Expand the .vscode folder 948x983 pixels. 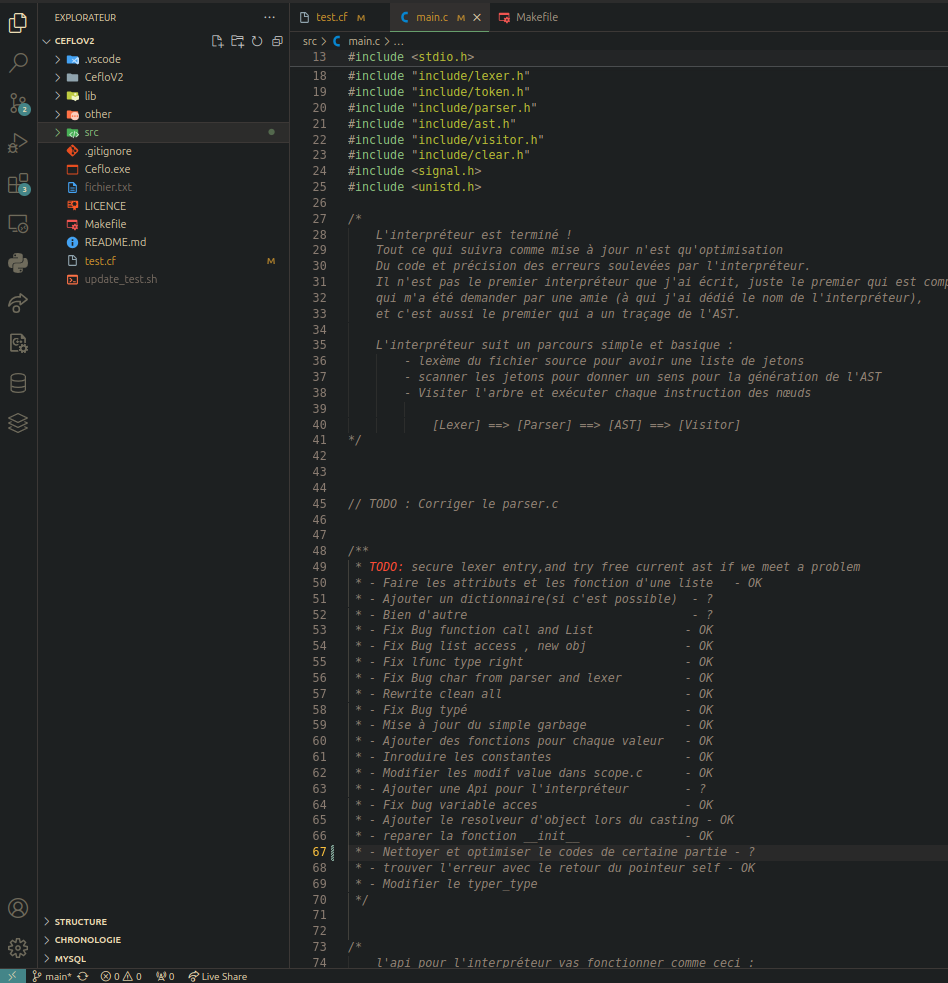pos(58,60)
